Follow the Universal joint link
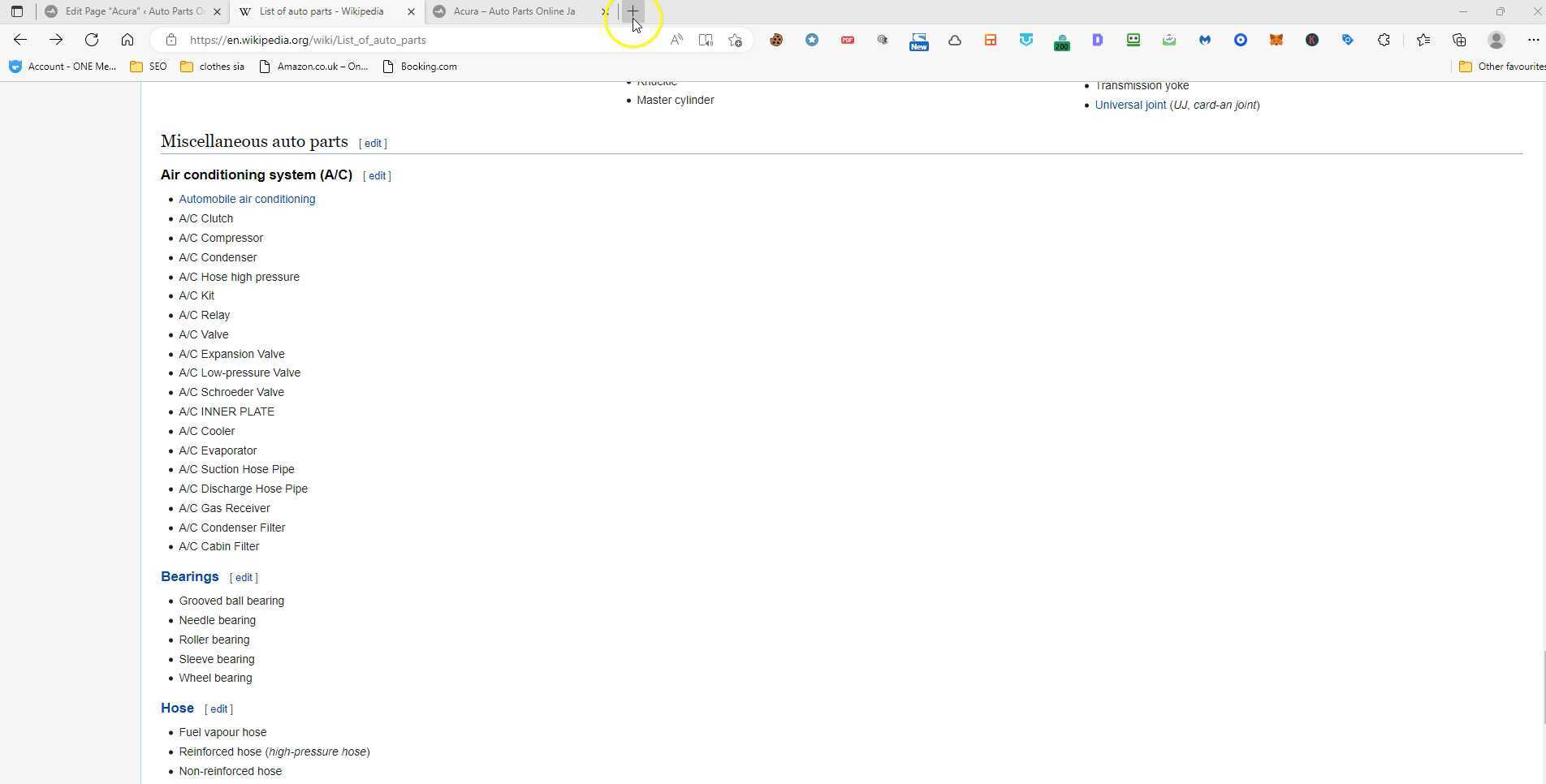 point(1130,105)
